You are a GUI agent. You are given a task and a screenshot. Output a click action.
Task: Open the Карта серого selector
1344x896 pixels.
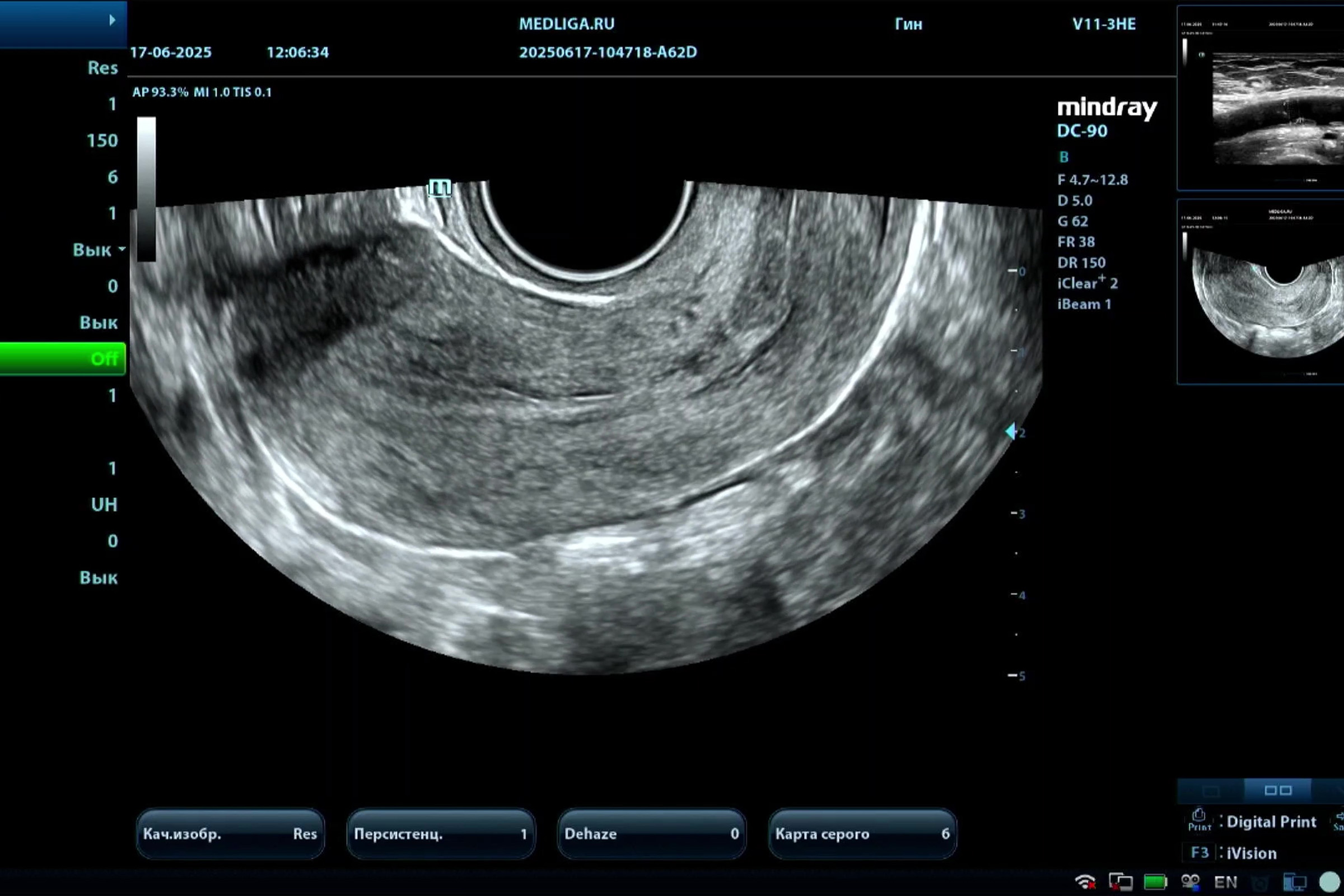[x=862, y=834]
